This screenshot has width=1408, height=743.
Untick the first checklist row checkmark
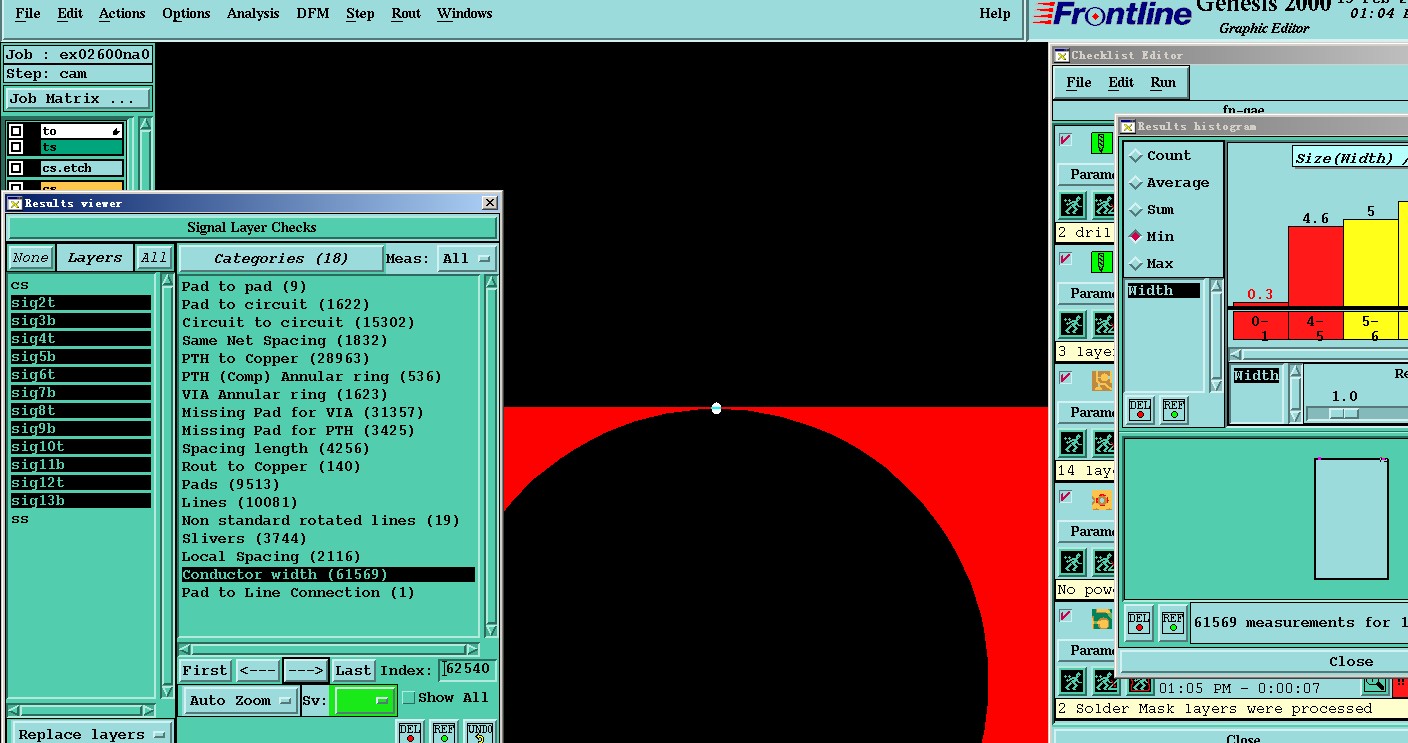click(x=1066, y=140)
